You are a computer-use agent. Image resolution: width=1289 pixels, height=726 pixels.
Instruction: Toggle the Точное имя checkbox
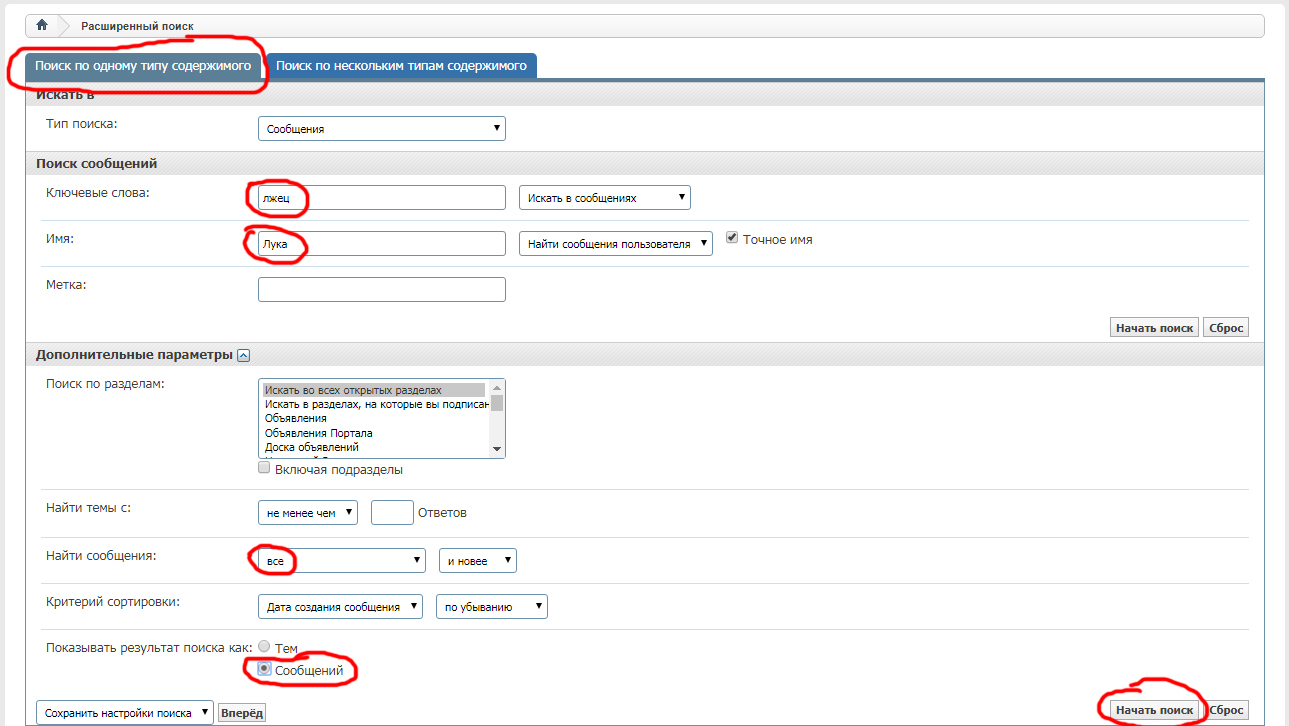tap(732, 238)
